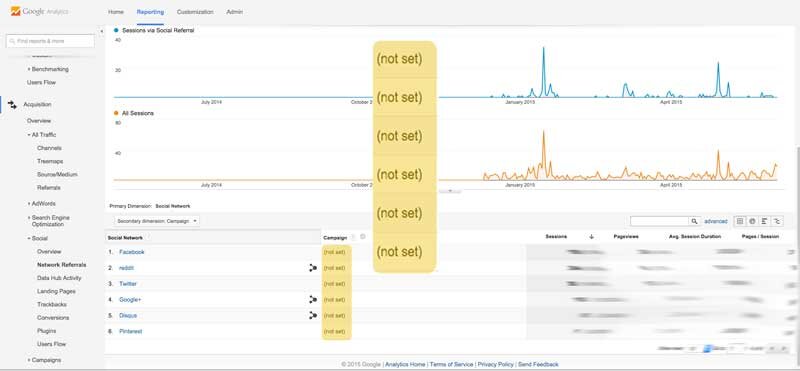Click the Twitter social network link

coord(128,284)
